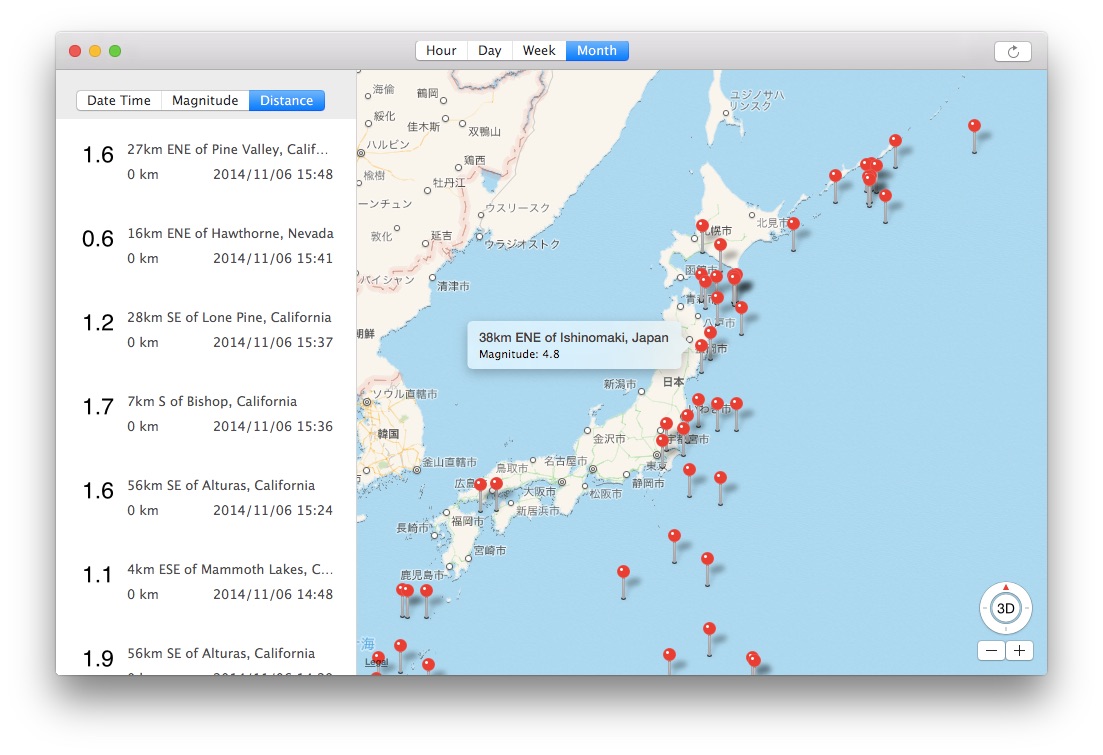
Task: Sort list by Magnitude
Action: [205, 101]
